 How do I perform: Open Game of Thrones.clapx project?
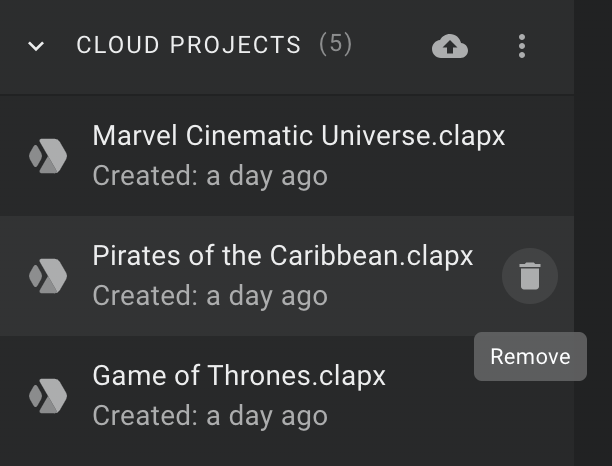pyautogui.click(x=239, y=376)
